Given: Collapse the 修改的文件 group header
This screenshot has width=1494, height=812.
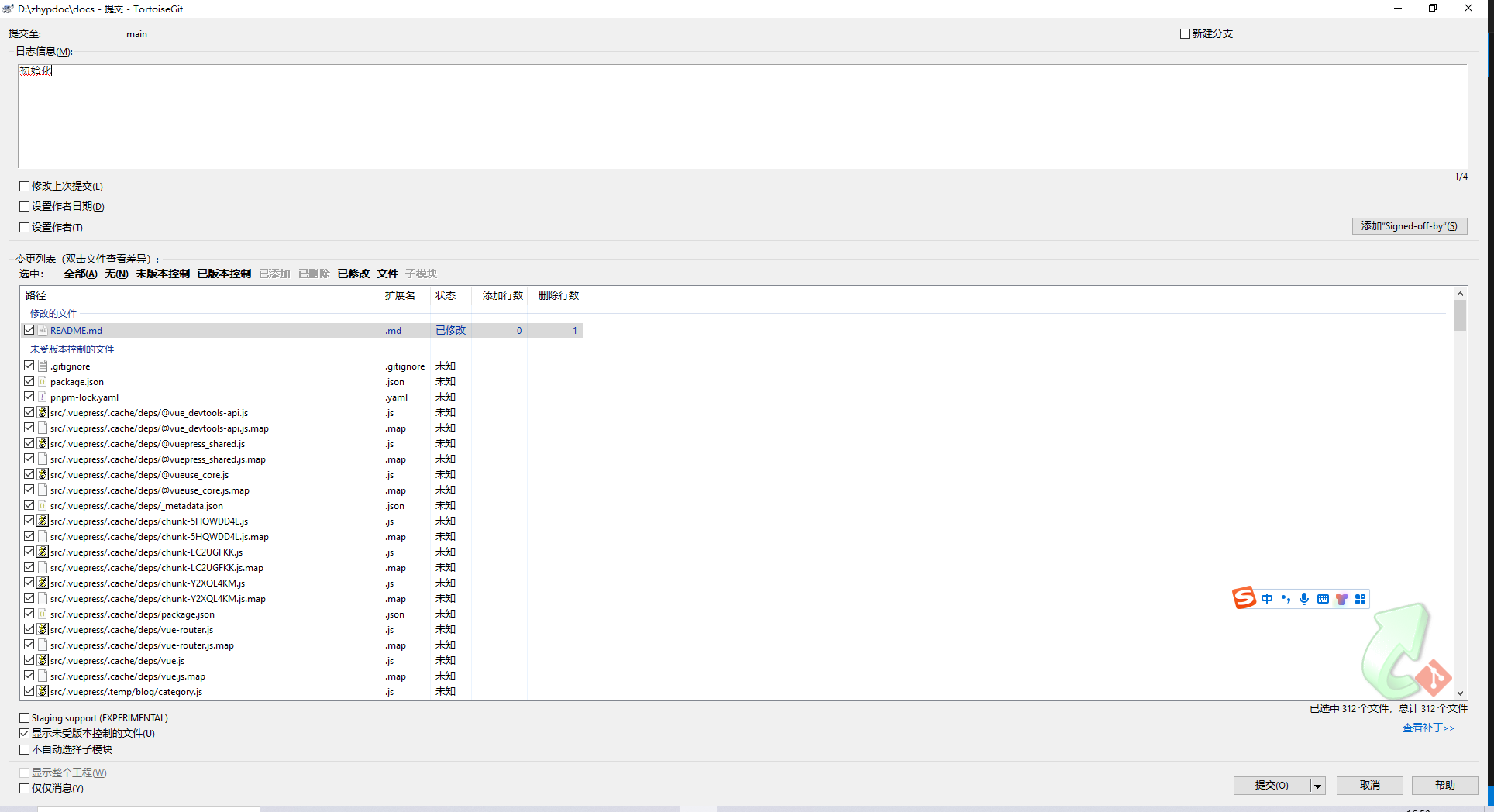Looking at the screenshot, I should 53,314.
